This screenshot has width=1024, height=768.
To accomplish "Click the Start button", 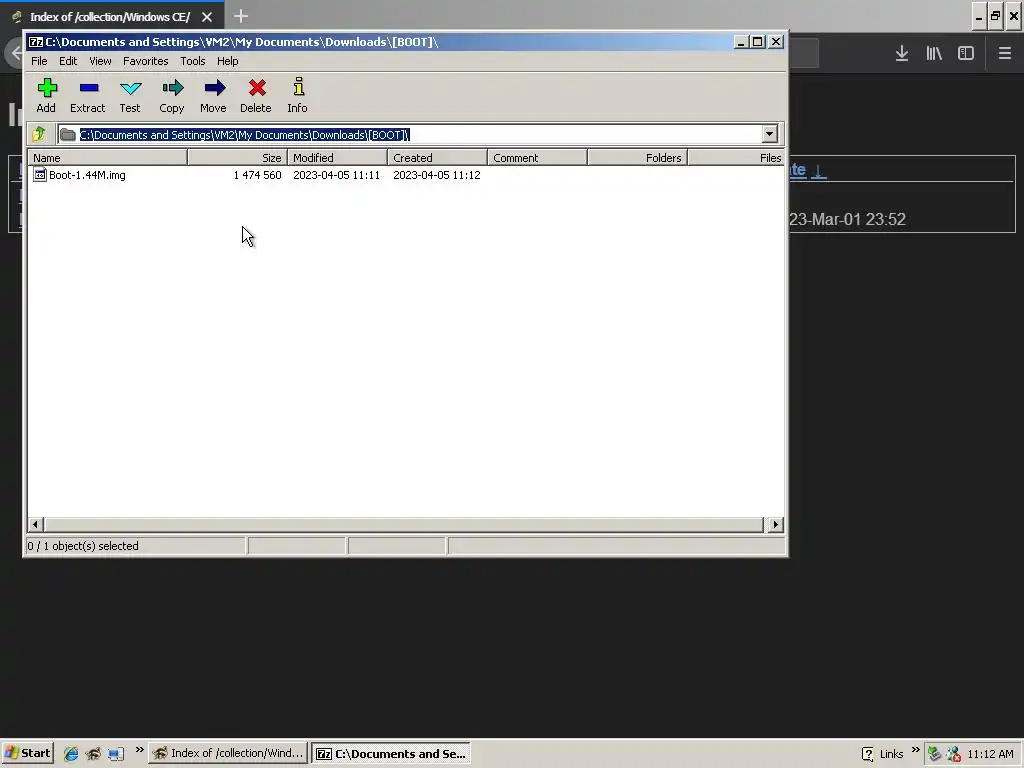I will pos(27,753).
